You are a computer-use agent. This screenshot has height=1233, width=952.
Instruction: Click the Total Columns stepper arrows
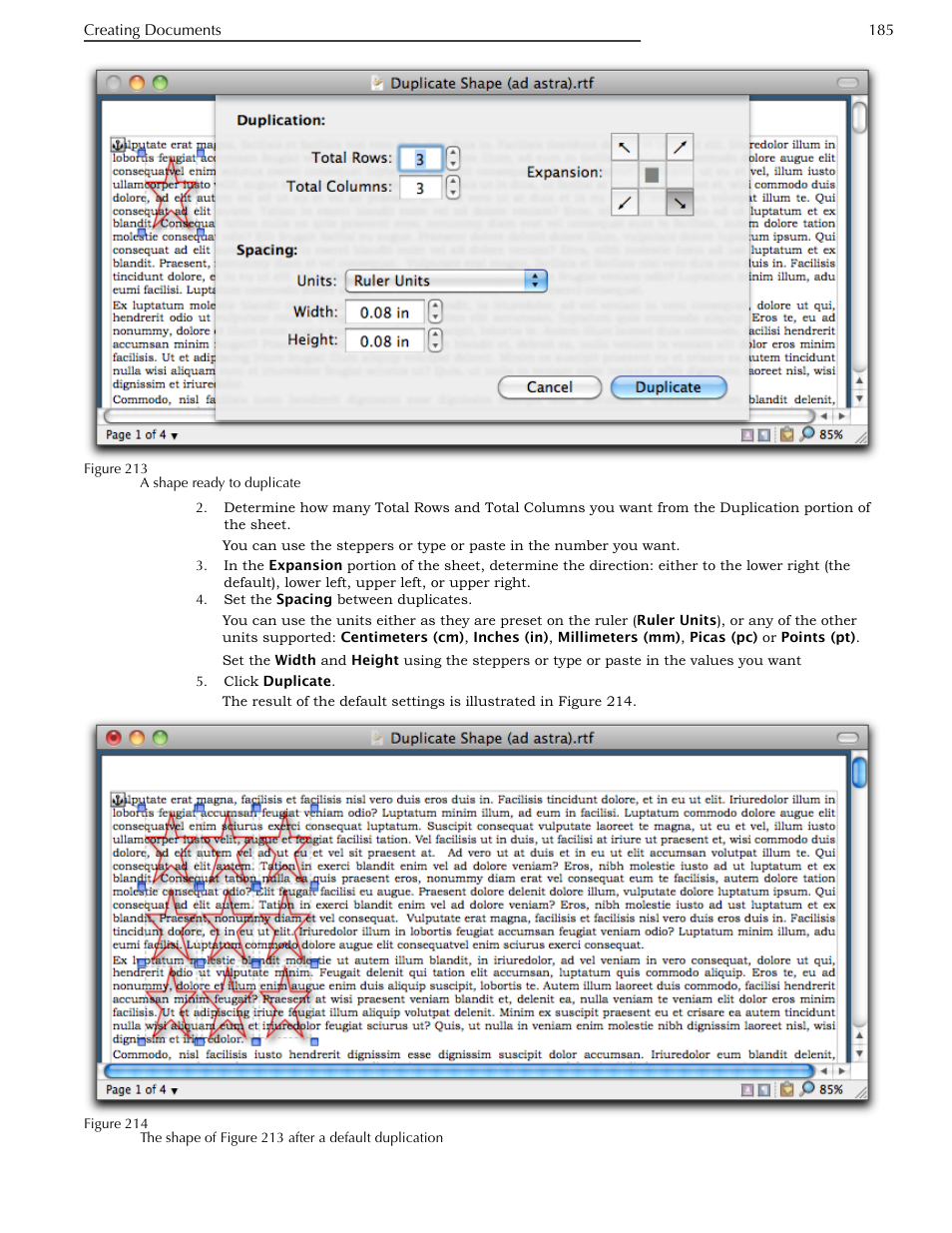(453, 188)
